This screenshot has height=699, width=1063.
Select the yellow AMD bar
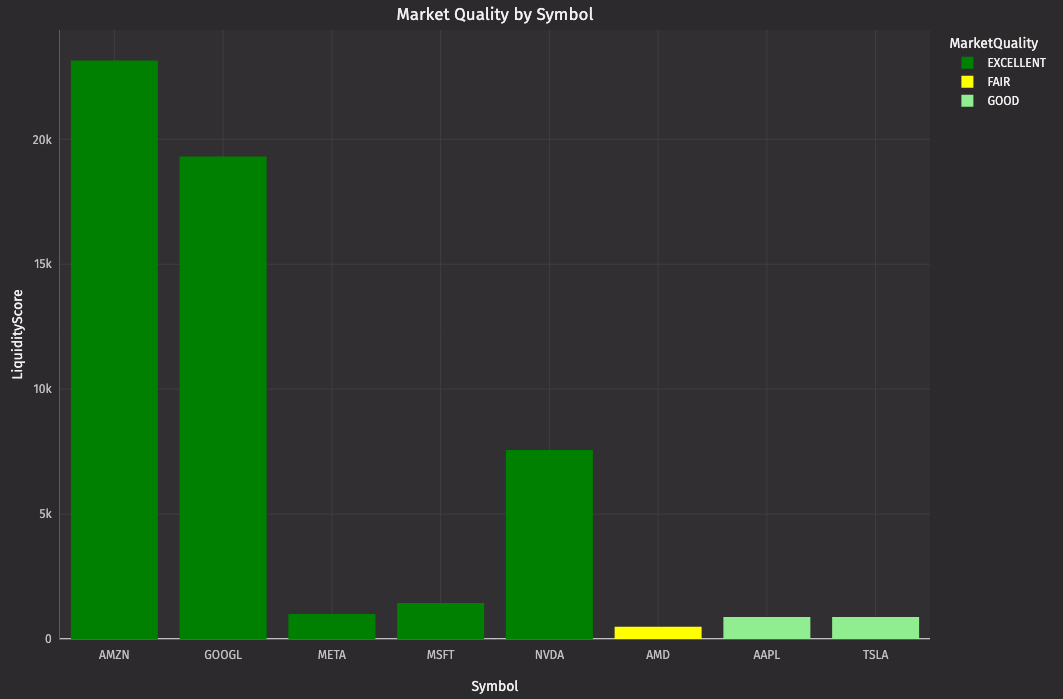click(x=658, y=632)
